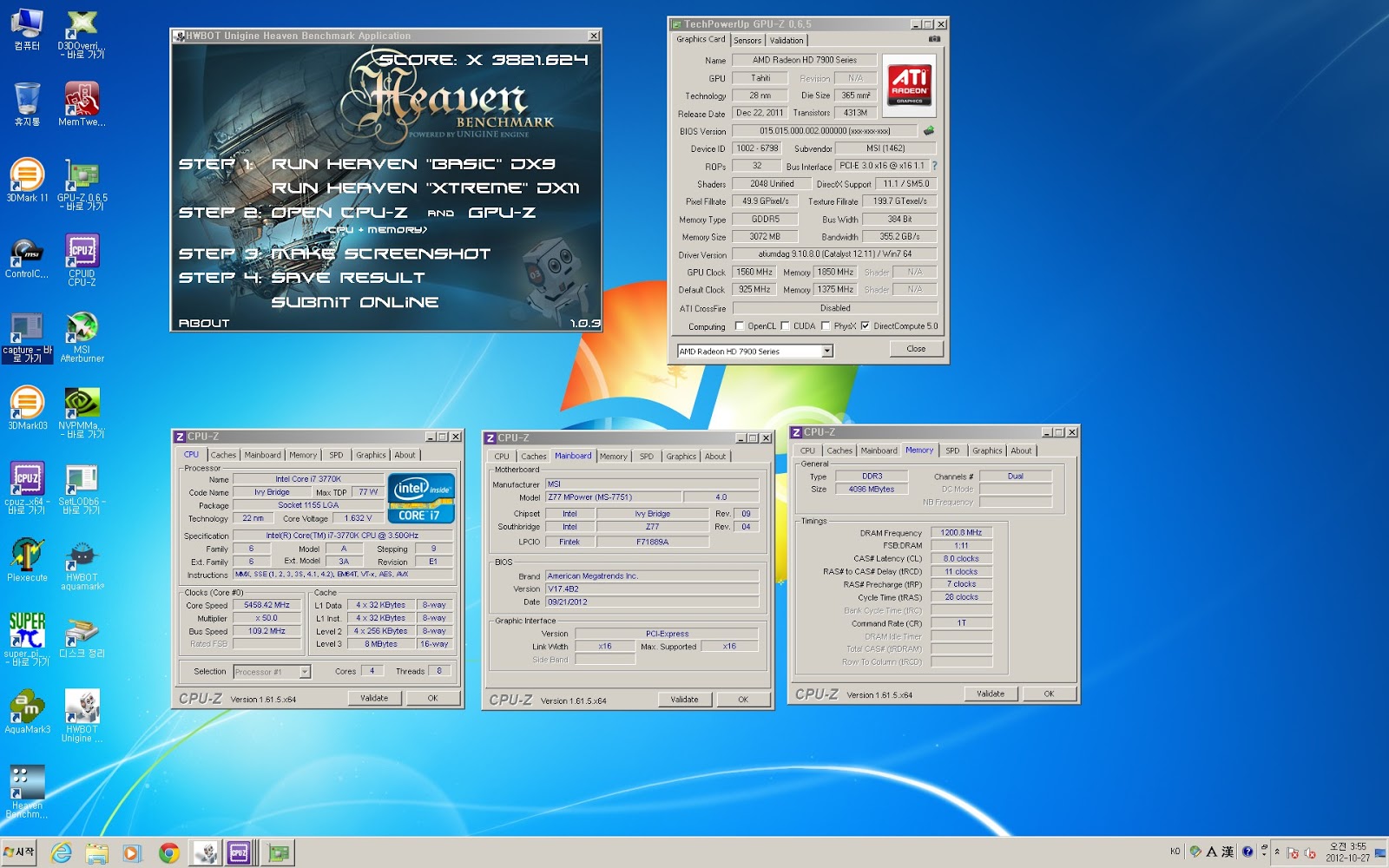Select the Graphics Card tab in GPU-Z

pos(701,39)
